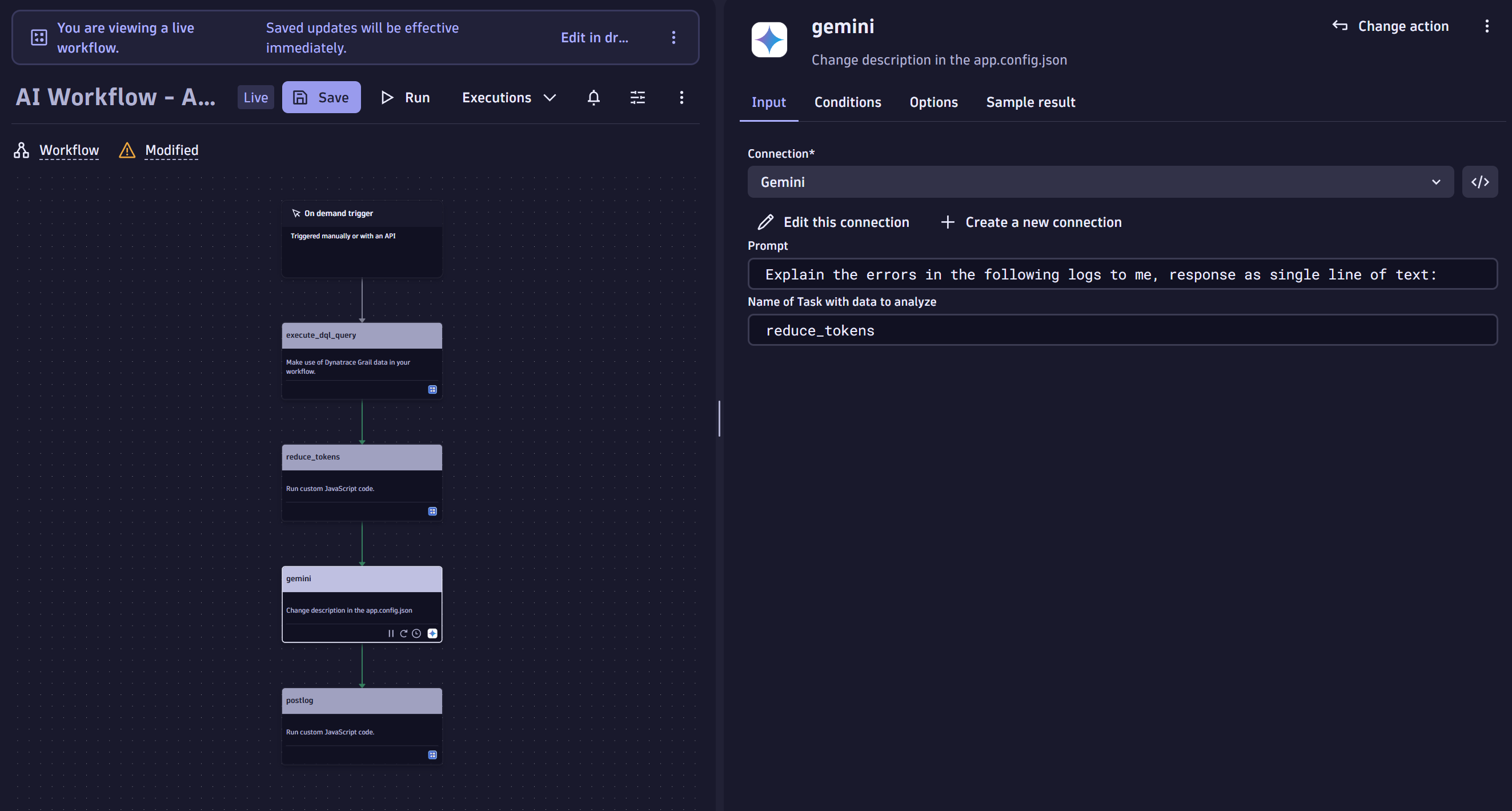Click the Gemini sparkle logo in side panel
The width and height of the screenshot is (1512, 811).
tap(769, 39)
